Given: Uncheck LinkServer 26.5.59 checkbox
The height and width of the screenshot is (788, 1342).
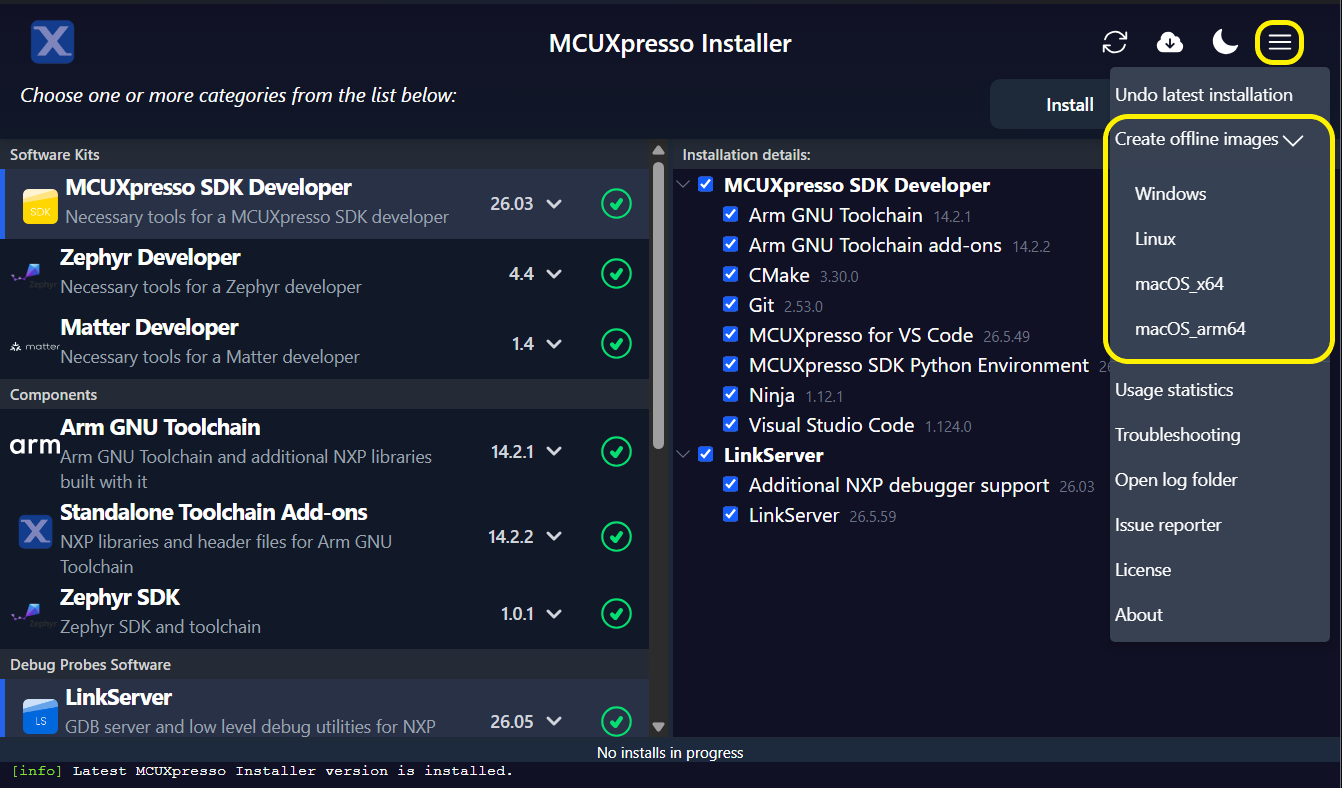Looking at the screenshot, I should 730,515.
